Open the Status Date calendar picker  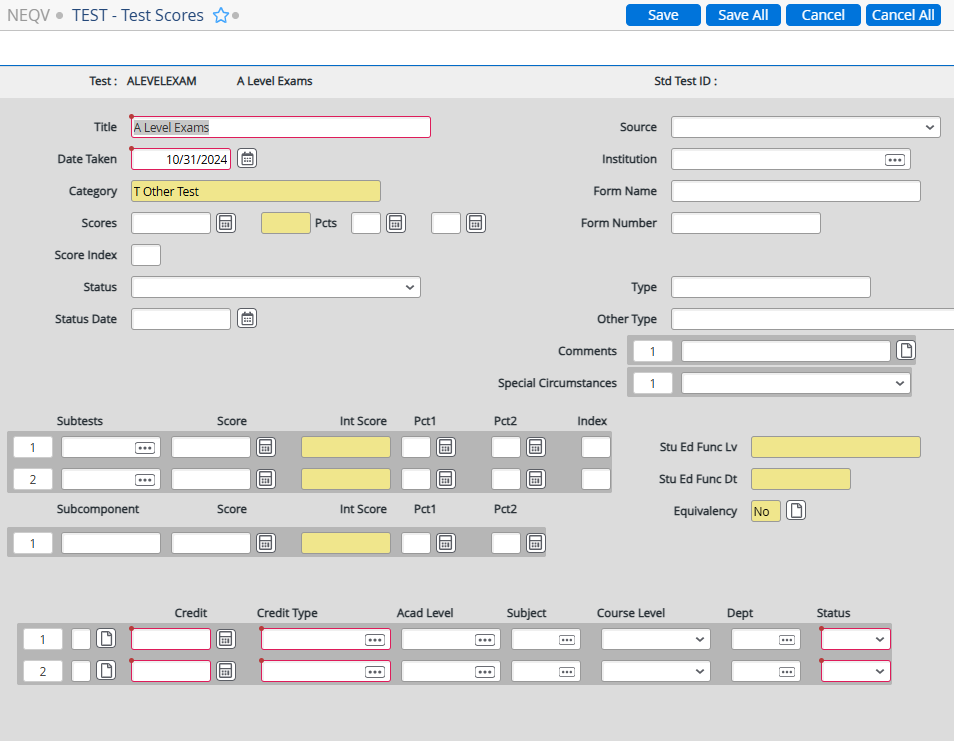point(247,319)
